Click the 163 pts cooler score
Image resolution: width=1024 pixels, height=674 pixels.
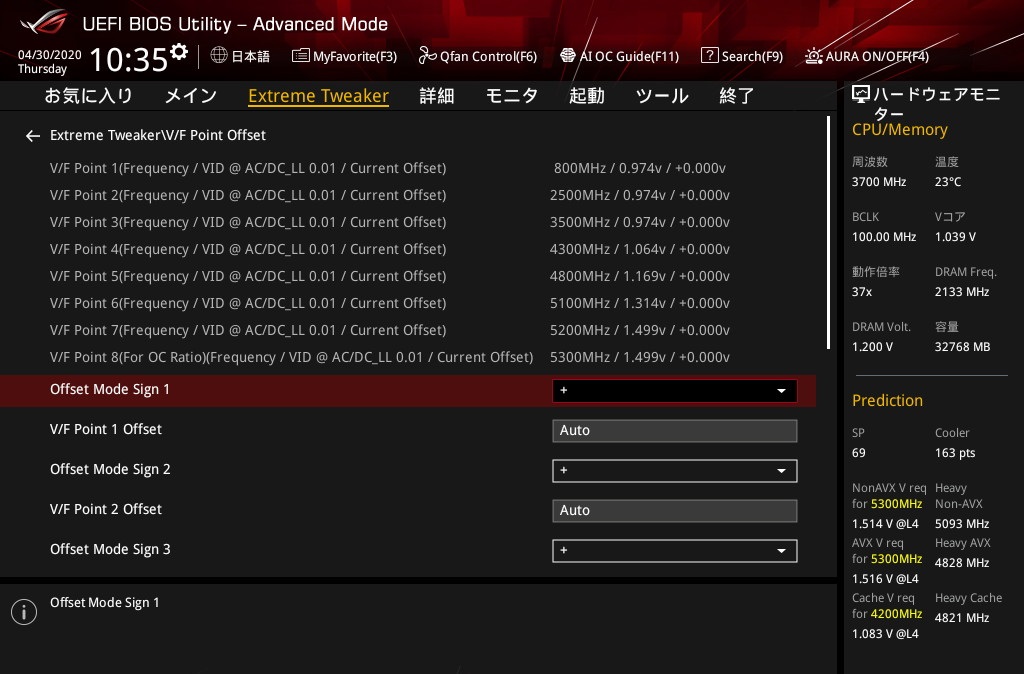click(955, 453)
